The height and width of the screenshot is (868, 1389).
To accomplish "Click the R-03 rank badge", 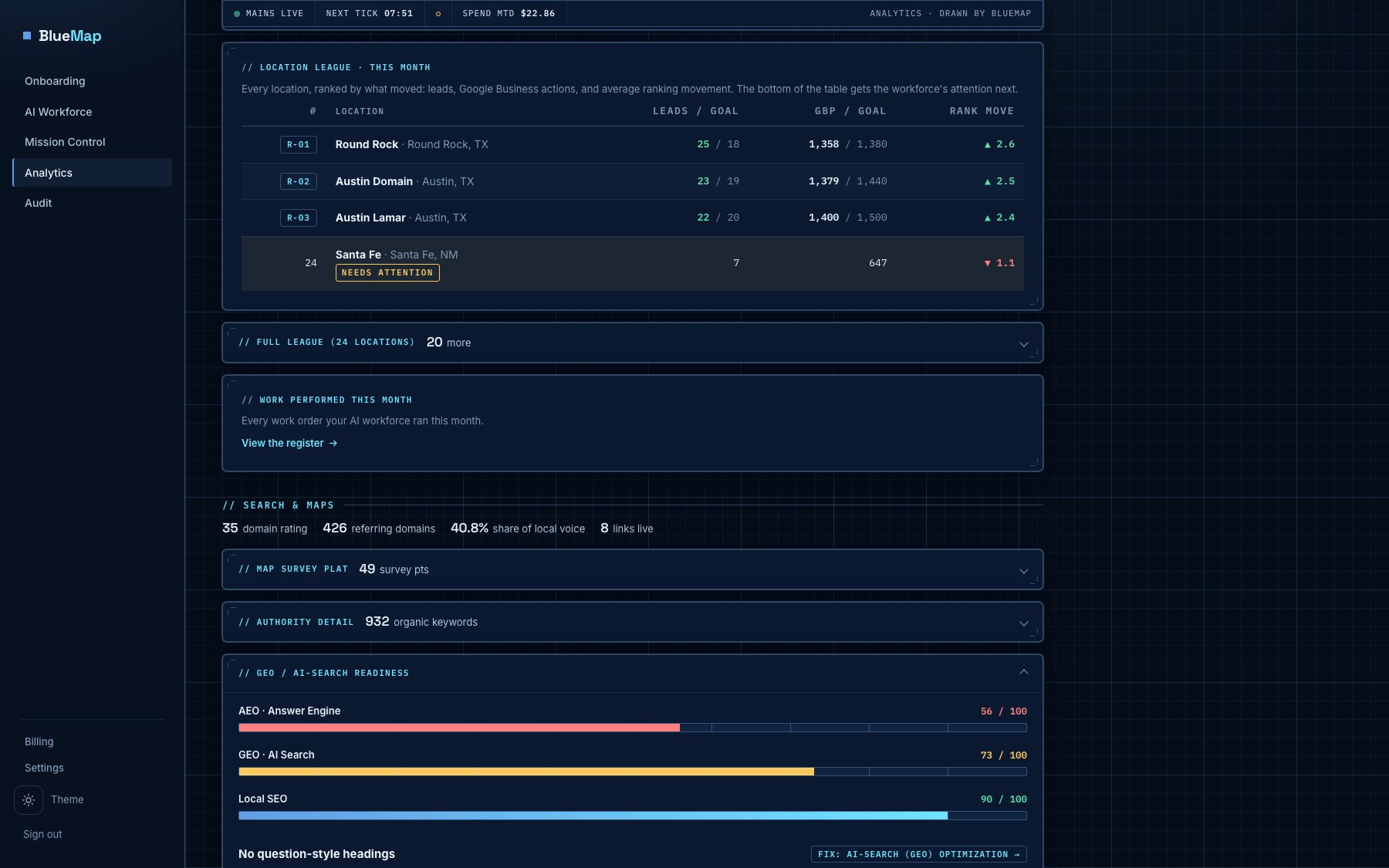I will click(x=299, y=218).
